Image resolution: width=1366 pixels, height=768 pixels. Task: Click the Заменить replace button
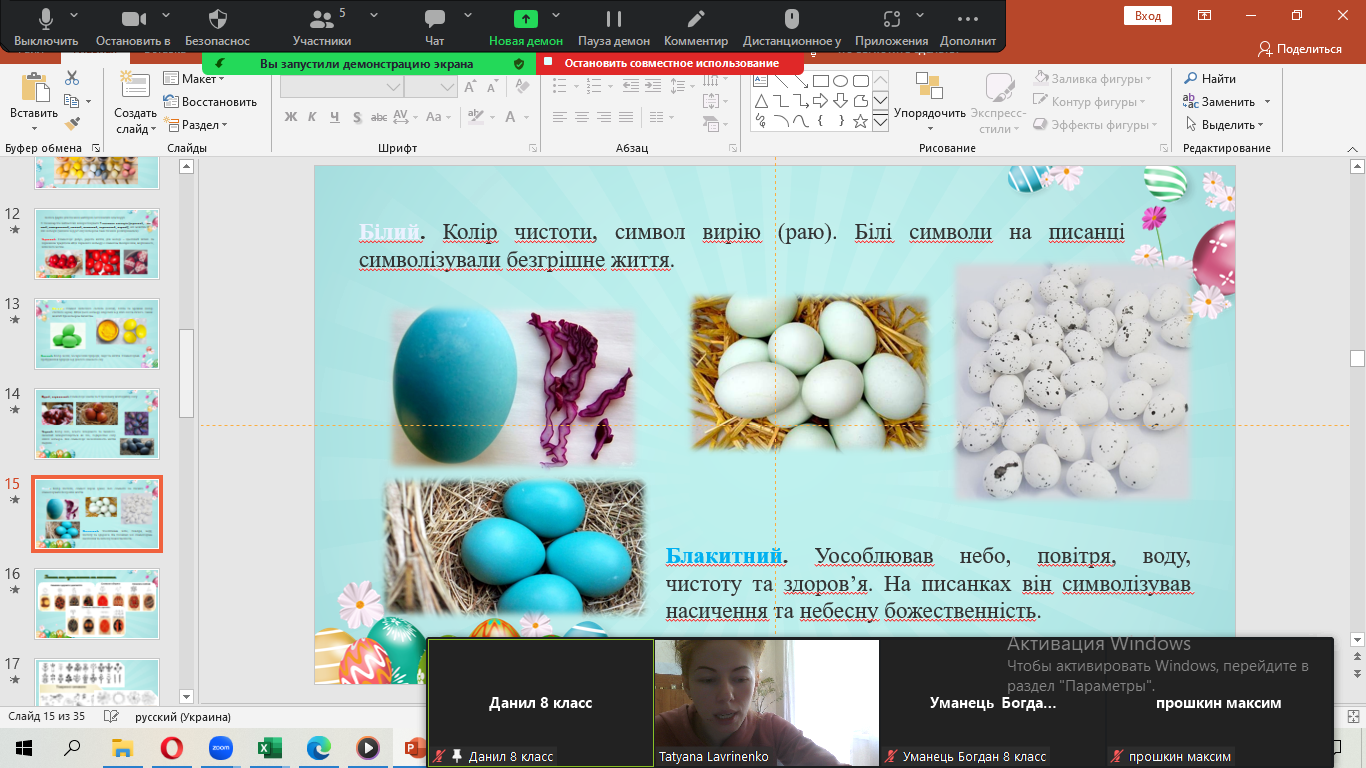(1219, 102)
